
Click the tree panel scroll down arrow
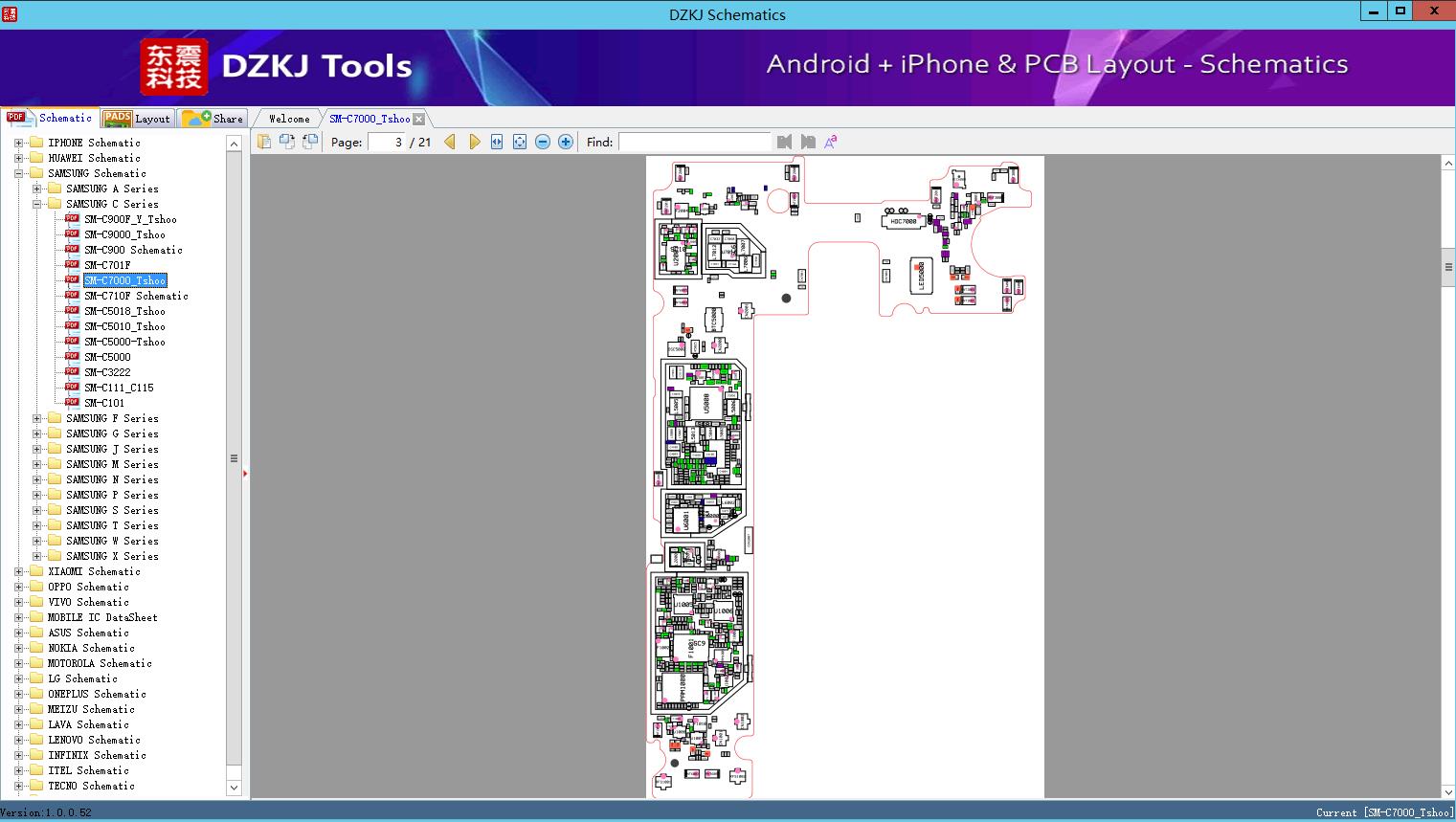[x=234, y=788]
